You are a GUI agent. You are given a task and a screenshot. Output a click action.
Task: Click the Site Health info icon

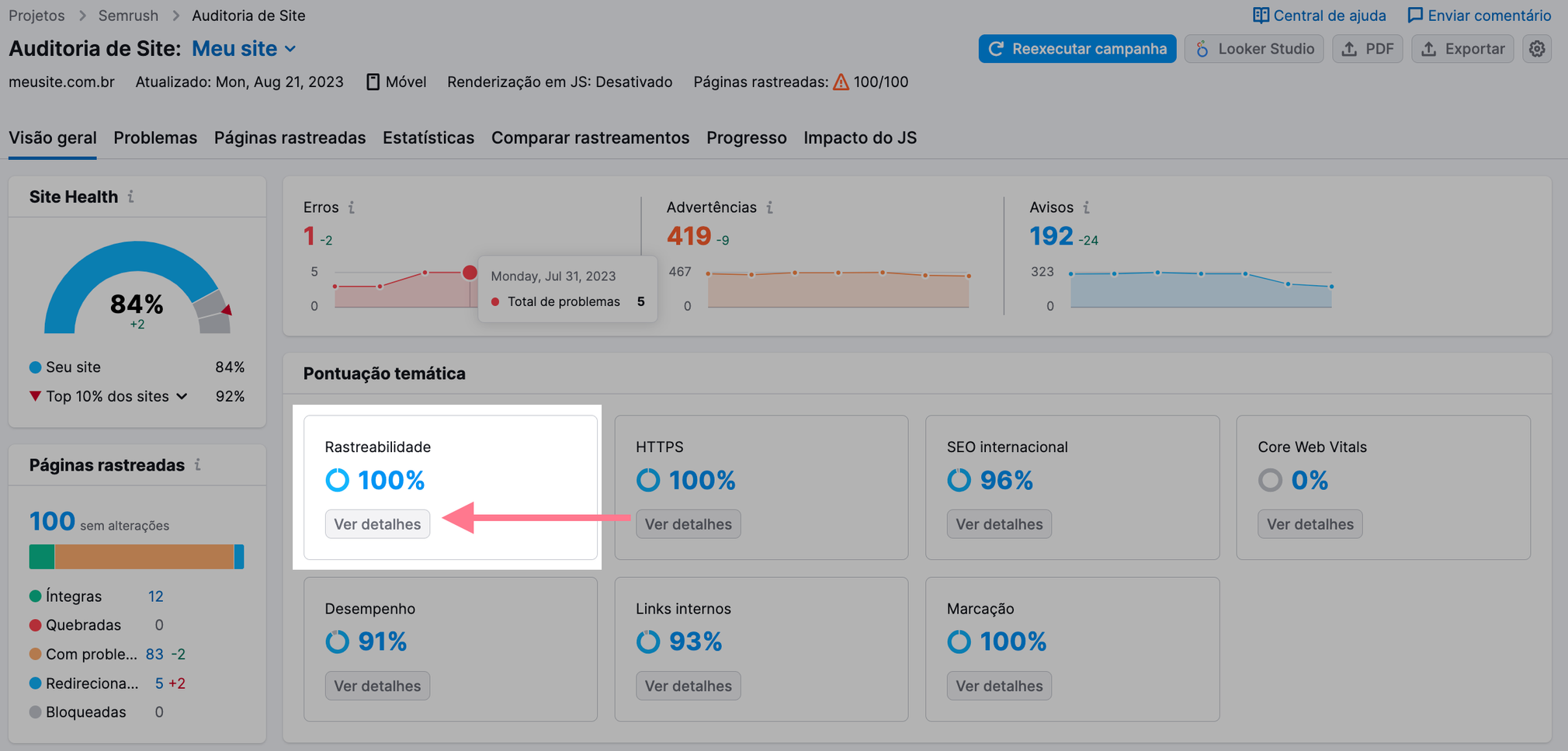131,196
